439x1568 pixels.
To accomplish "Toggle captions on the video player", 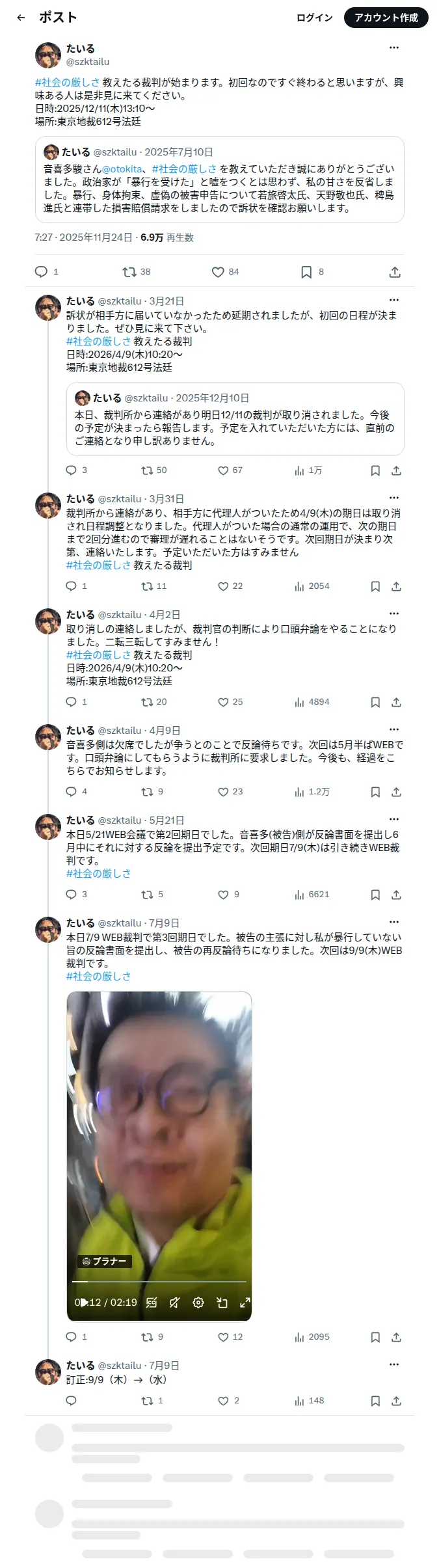I will tap(152, 1303).
